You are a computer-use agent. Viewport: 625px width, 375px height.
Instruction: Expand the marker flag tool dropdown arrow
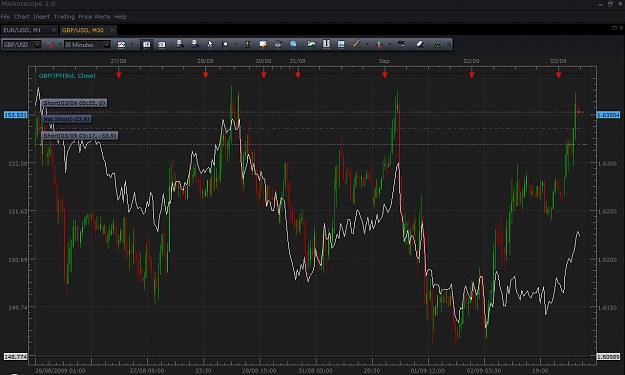click(236, 45)
